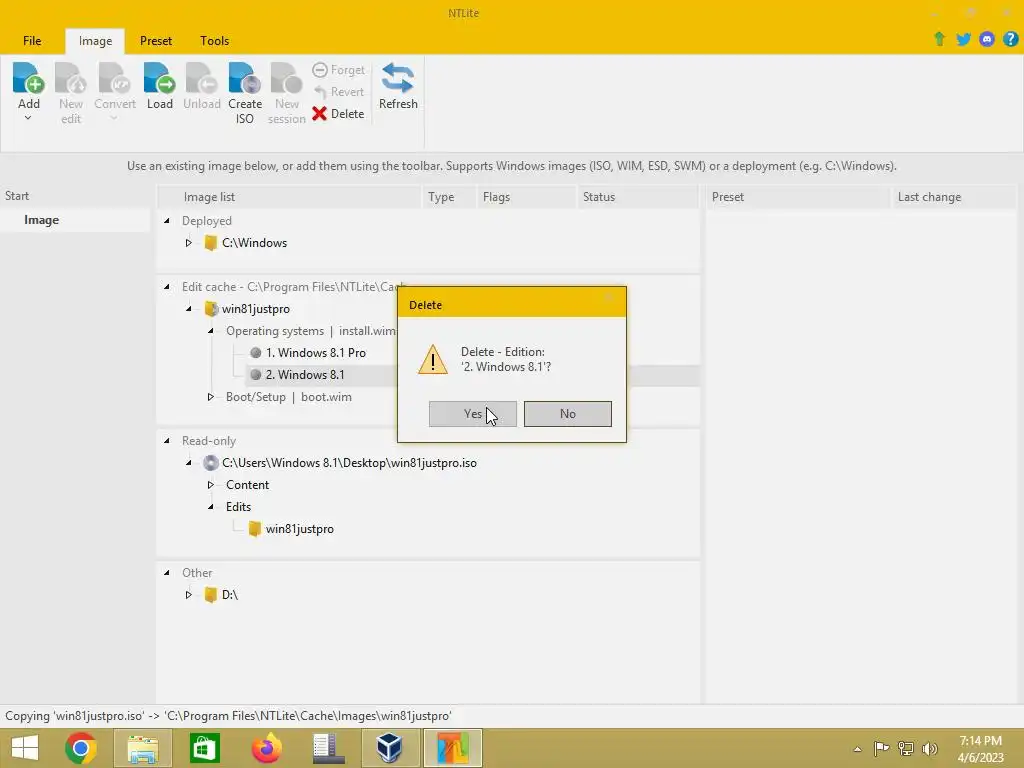This screenshot has height=768, width=1024.
Task: Select the 1. Windows 8.1 Pro edition
Action: (x=315, y=353)
